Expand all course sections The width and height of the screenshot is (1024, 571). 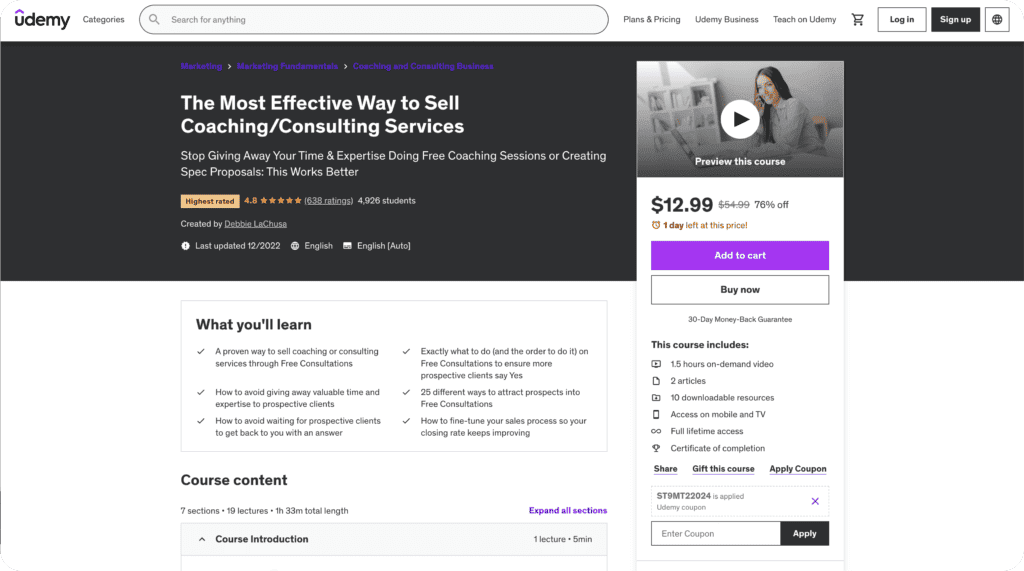coord(567,510)
